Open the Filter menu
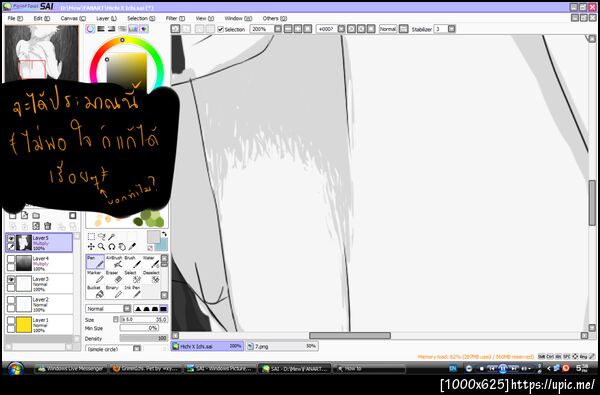This screenshot has height=395, width=600. coord(175,18)
